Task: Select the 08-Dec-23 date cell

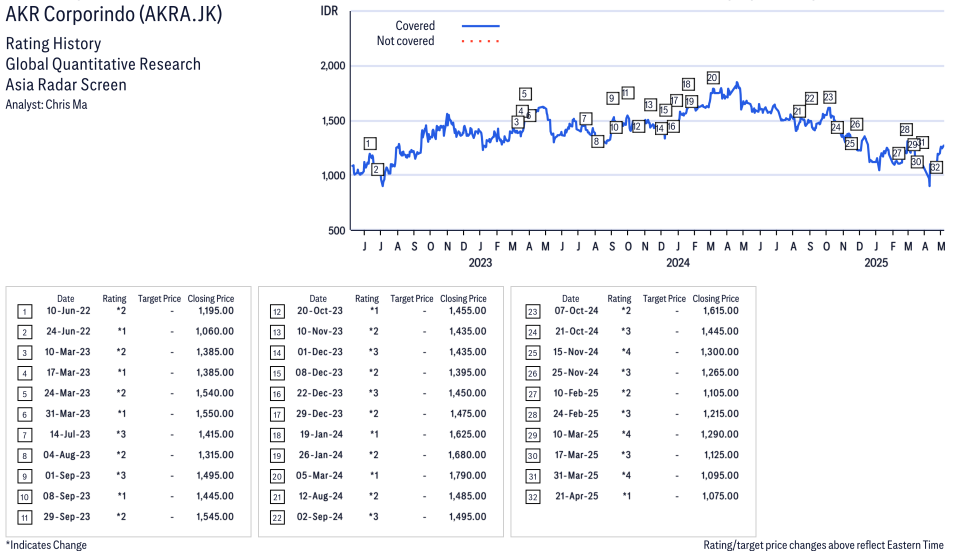Action: point(319,373)
